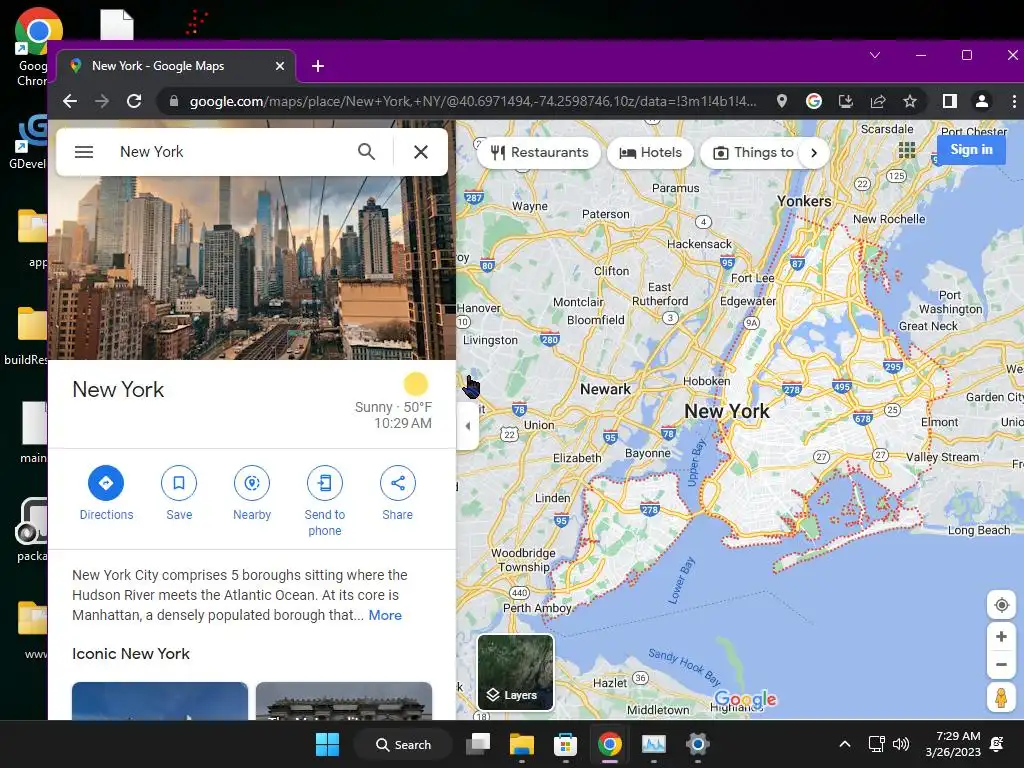Viewport: 1024px width, 768px height.
Task: Activate the Street View pegman
Action: [x=1001, y=697]
